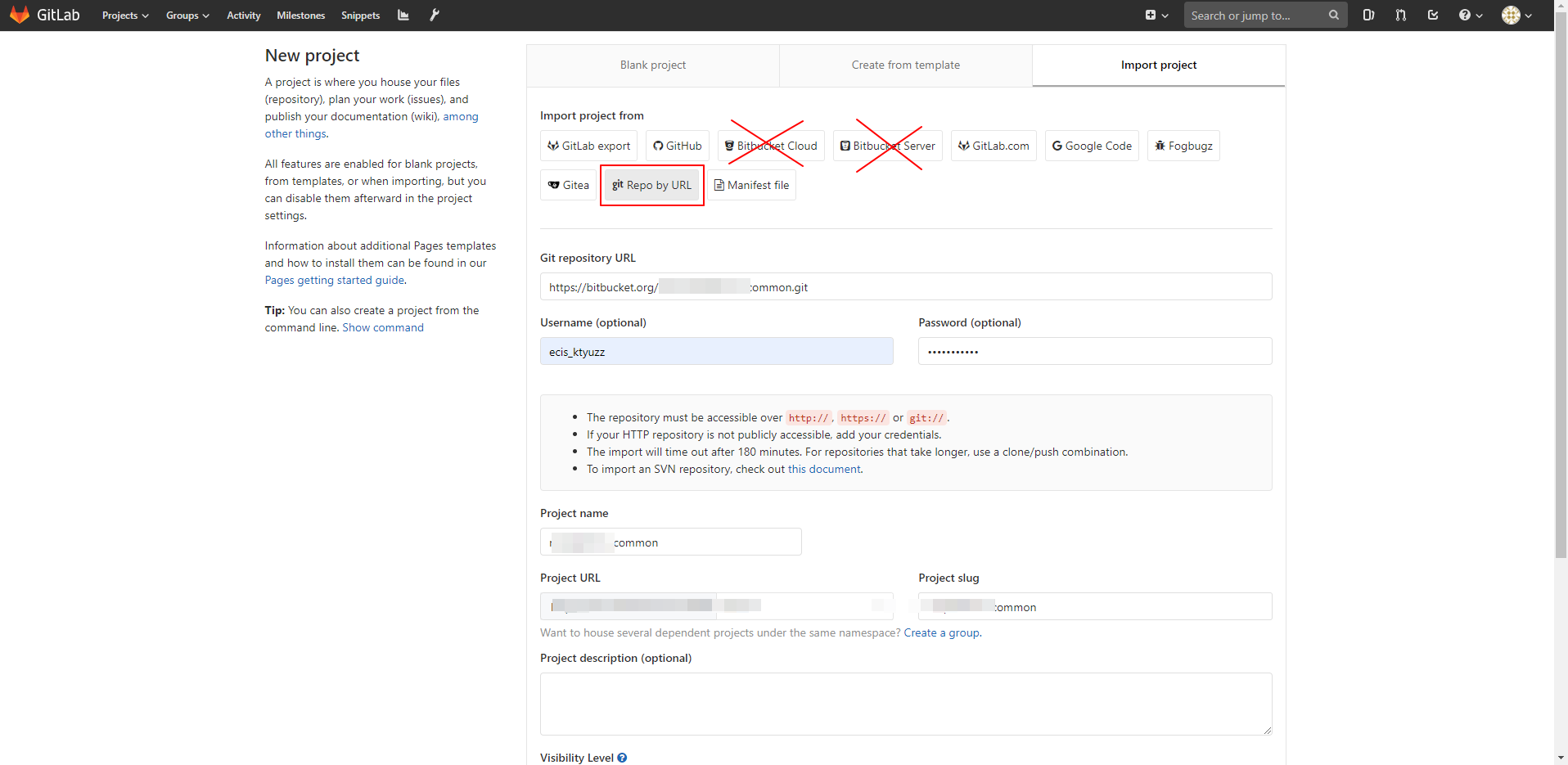Click the Create a group link
The width and height of the screenshot is (1568, 765).
(941, 632)
